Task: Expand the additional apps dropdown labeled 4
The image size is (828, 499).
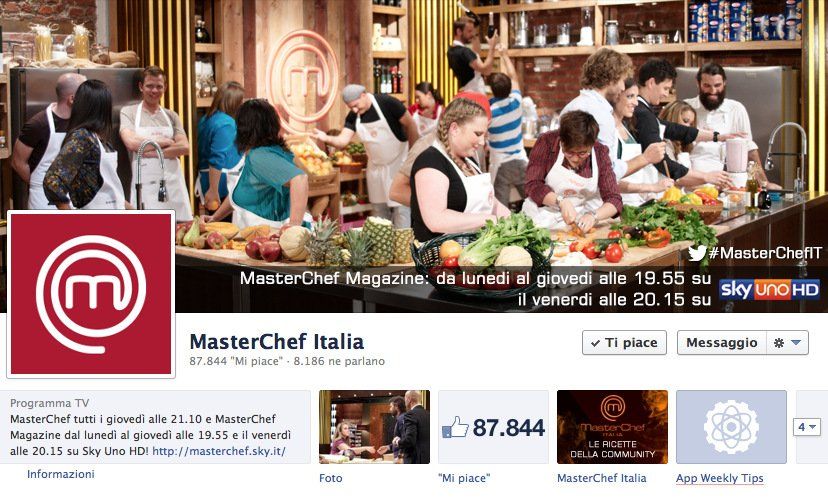Action: point(807,427)
